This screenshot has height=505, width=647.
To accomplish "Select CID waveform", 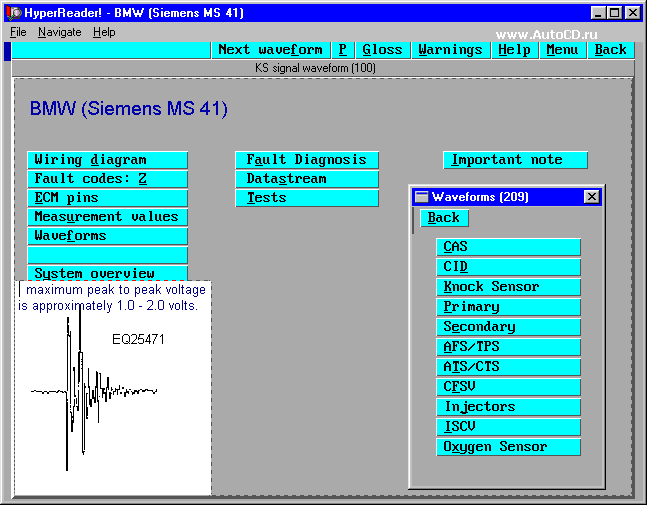I will 508,267.
